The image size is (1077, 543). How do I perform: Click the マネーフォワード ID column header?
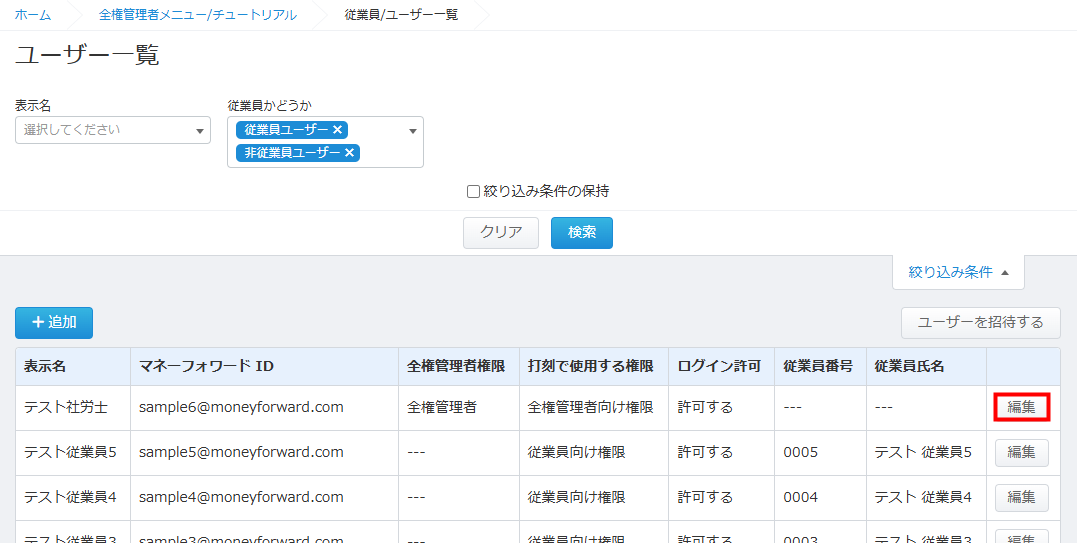coord(206,366)
